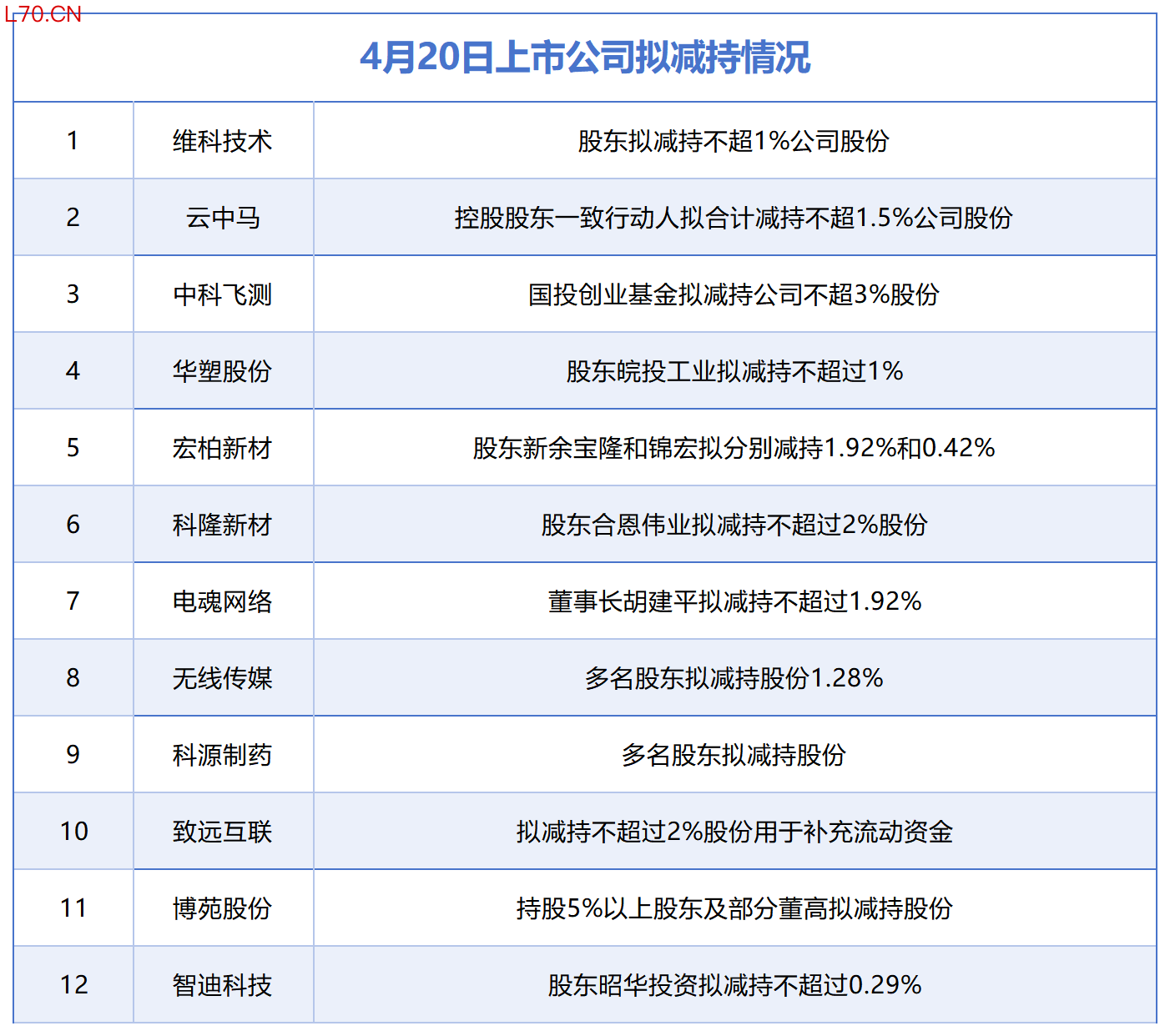This screenshot has height=1036, width=1170.
Task: Click the 博苑股份 company name
Action: 223,908
